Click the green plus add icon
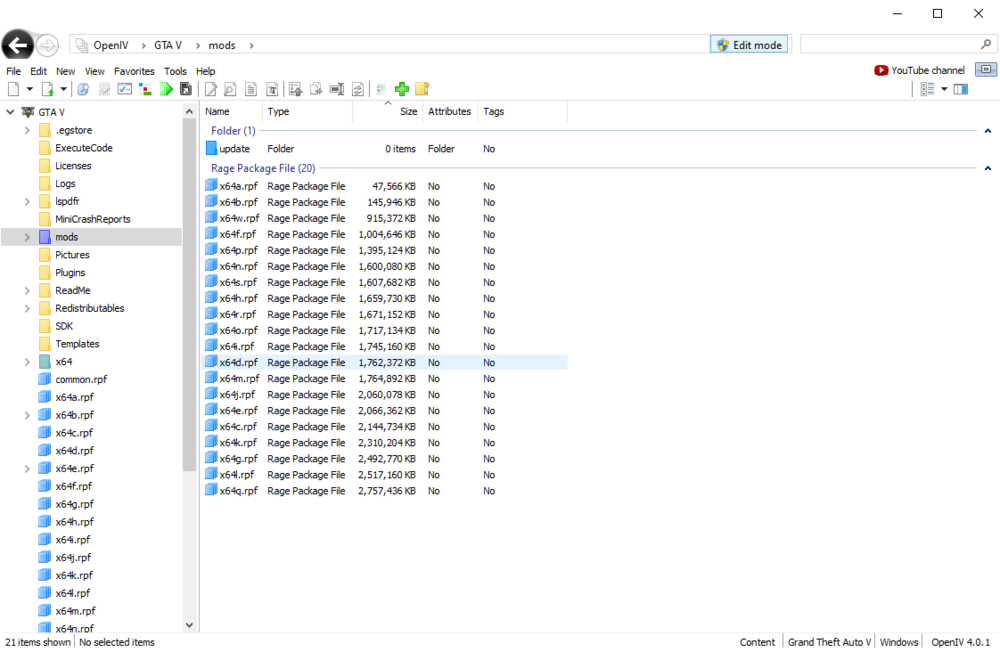This screenshot has width=1000, height=652. (x=402, y=89)
